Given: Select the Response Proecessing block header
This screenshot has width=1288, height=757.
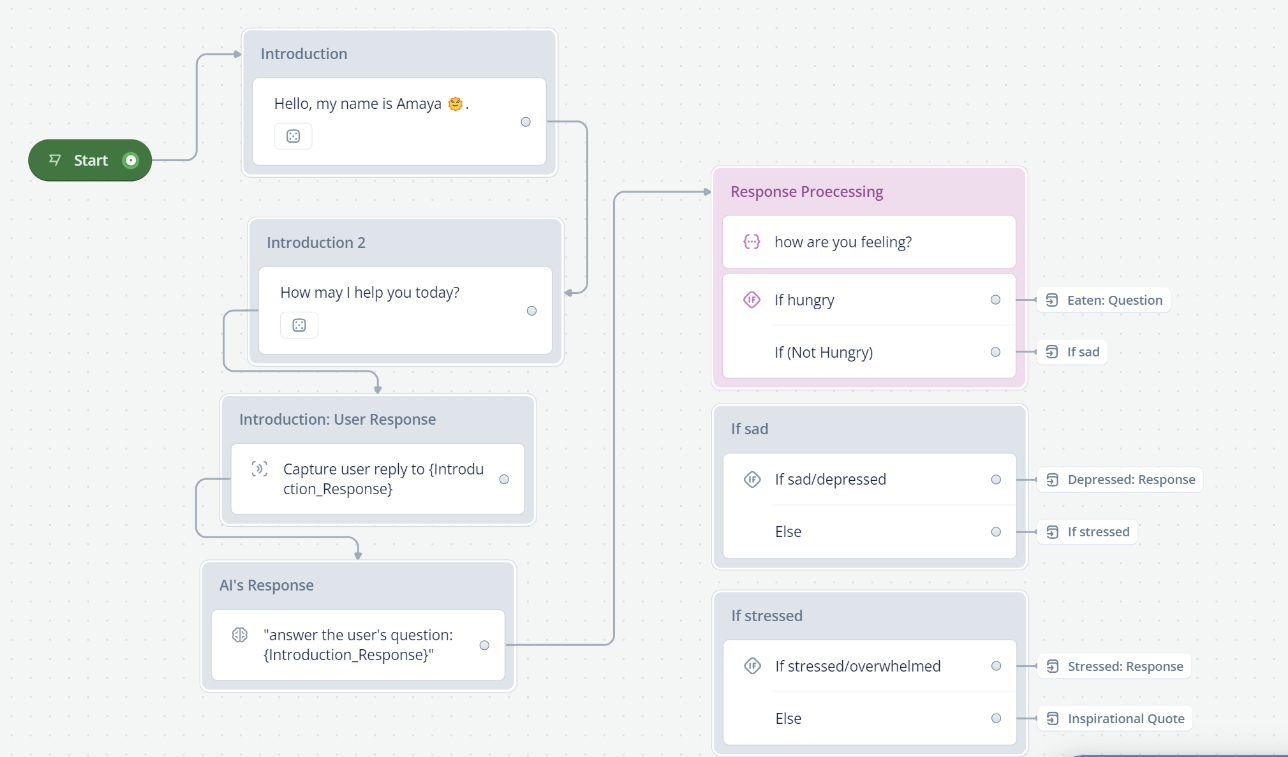Looking at the screenshot, I should [806, 191].
